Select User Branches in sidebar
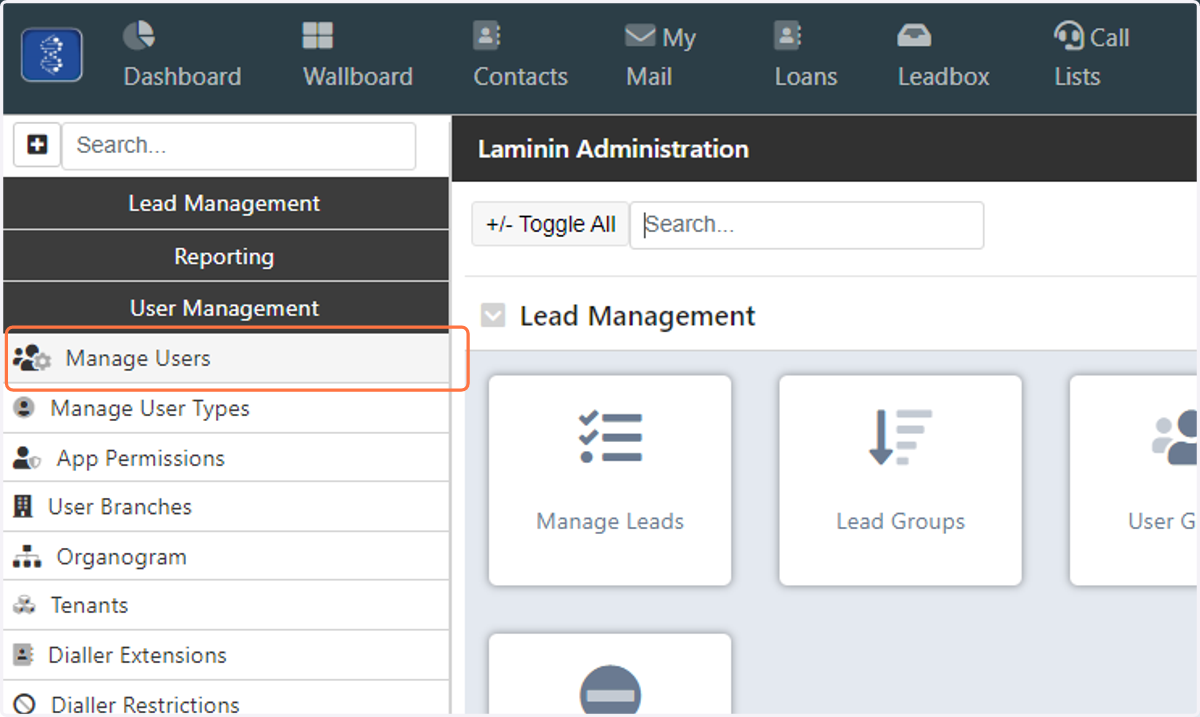 pyautogui.click(x=226, y=507)
